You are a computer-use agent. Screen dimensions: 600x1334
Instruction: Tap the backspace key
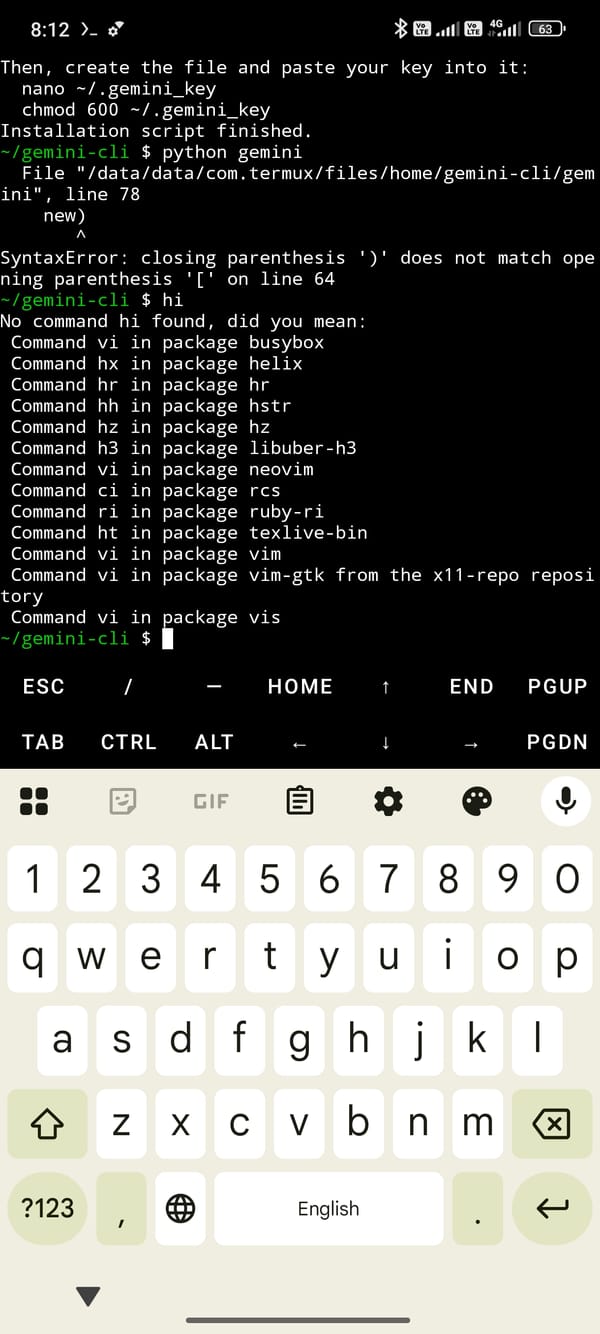point(552,1124)
